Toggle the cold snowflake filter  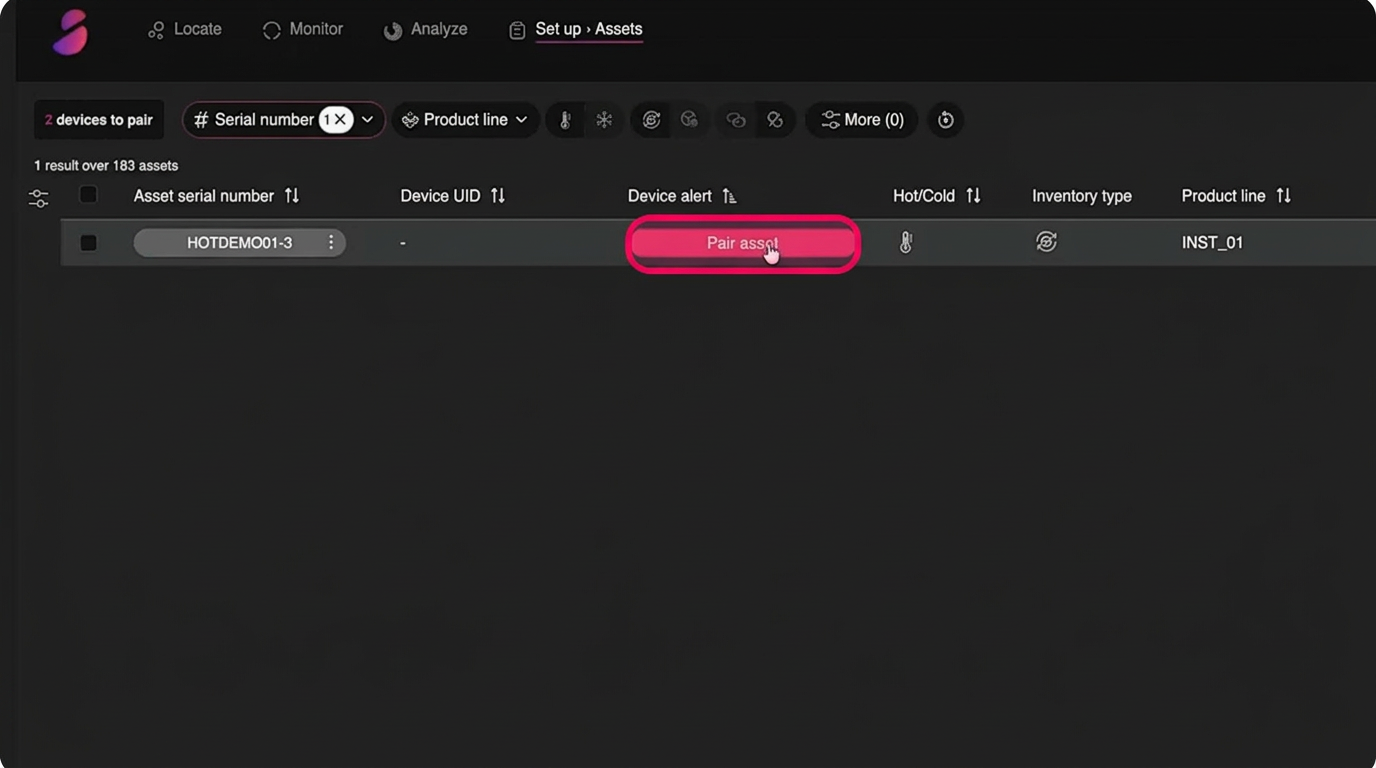click(604, 120)
